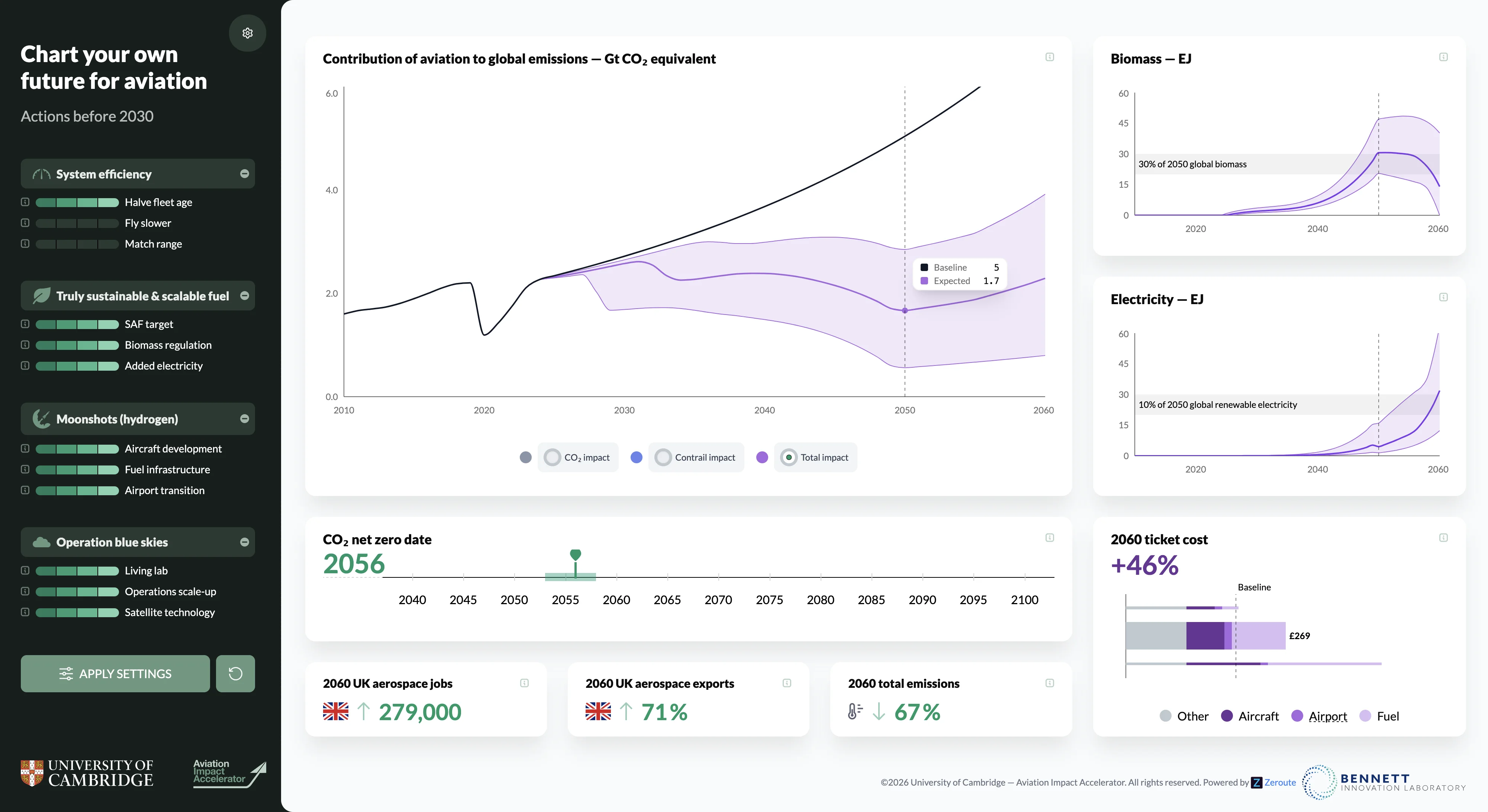The width and height of the screenshot is (1488, 812).
Task: Select the Total impact radio option
Action: point(789,457)
